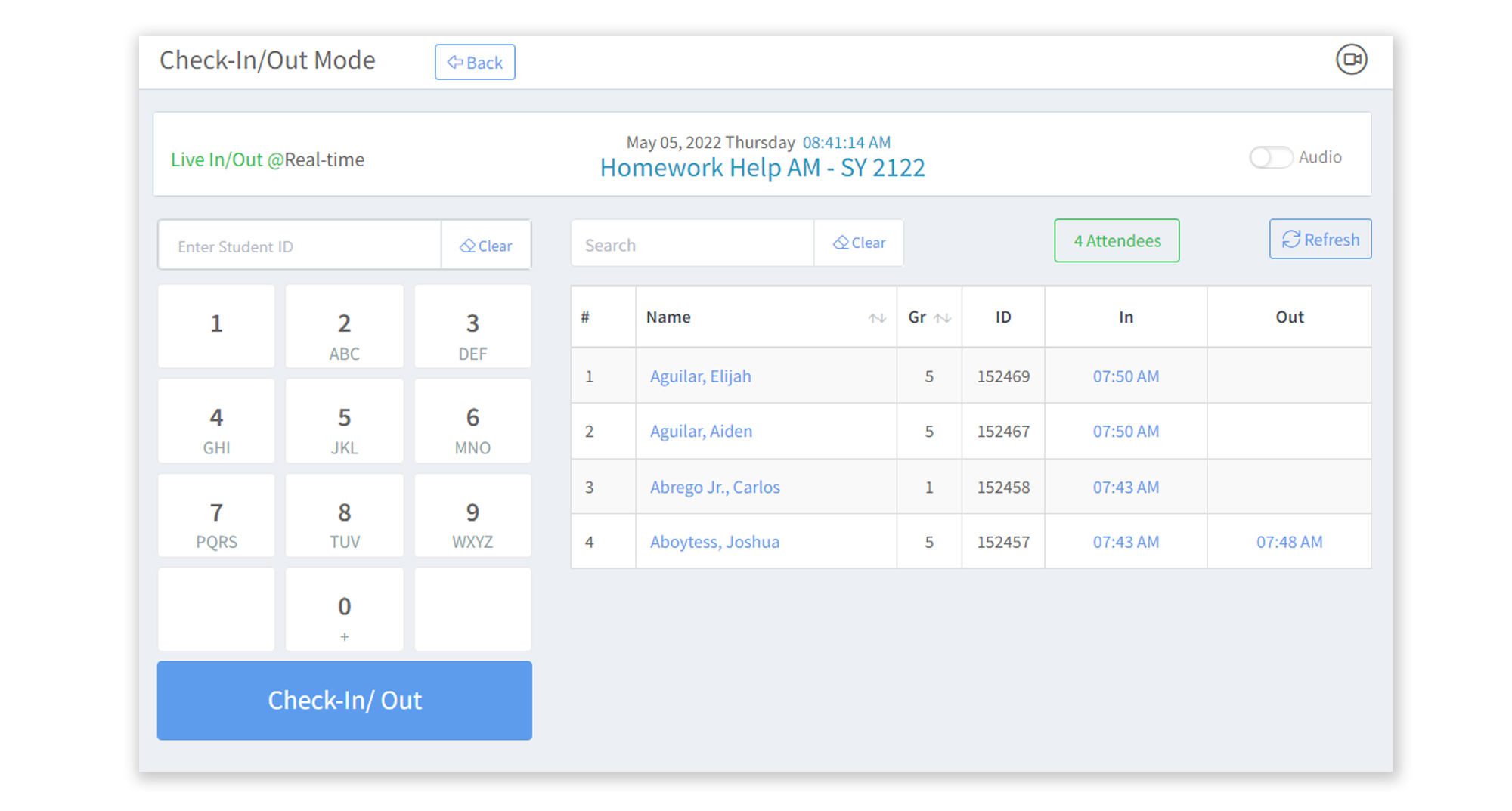Click Aguilar, Aiden's 07:50 AM in time

[1125, 431]
